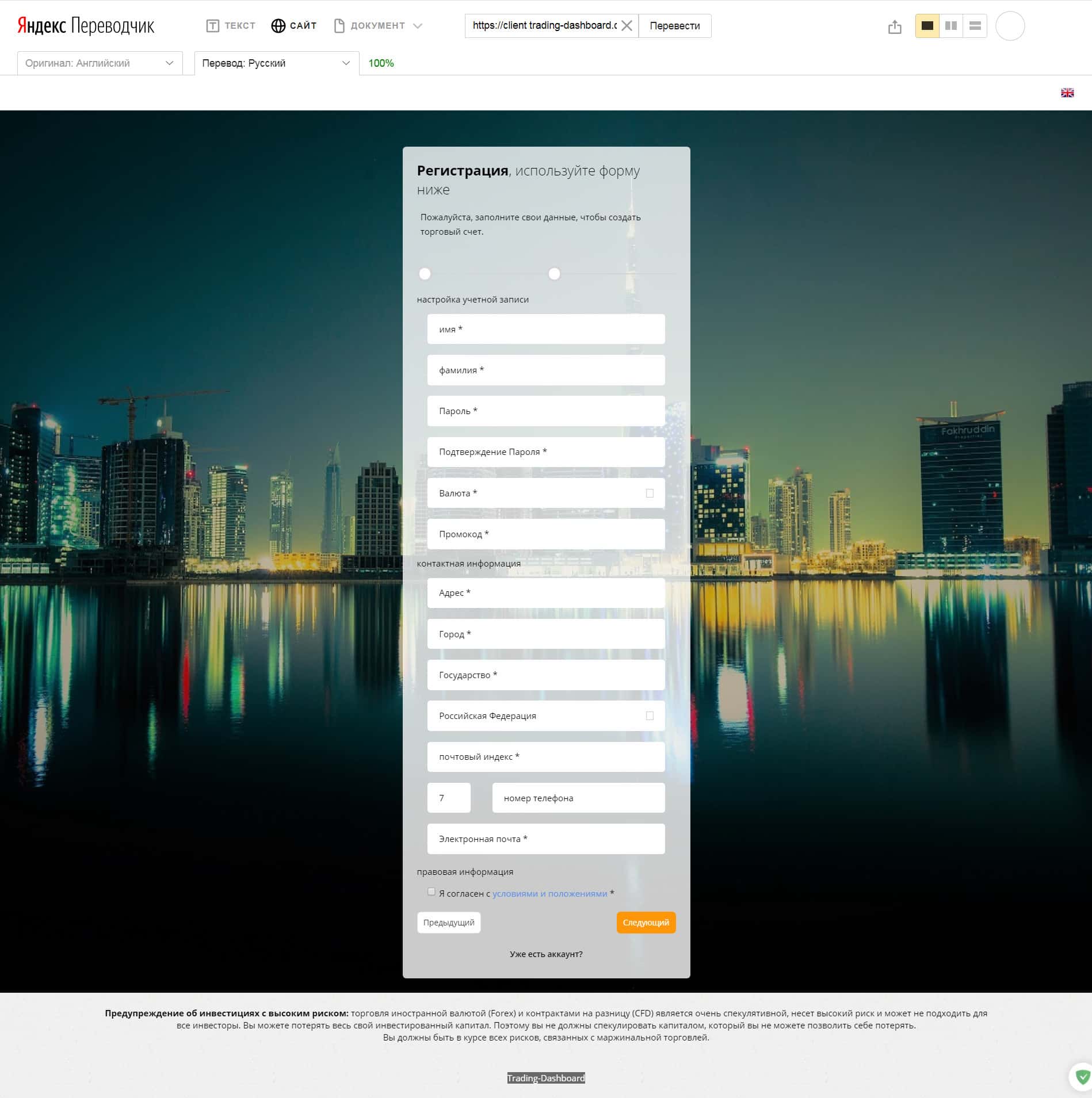Check the terms and conditions agreement checkbox

pos(432,892)
